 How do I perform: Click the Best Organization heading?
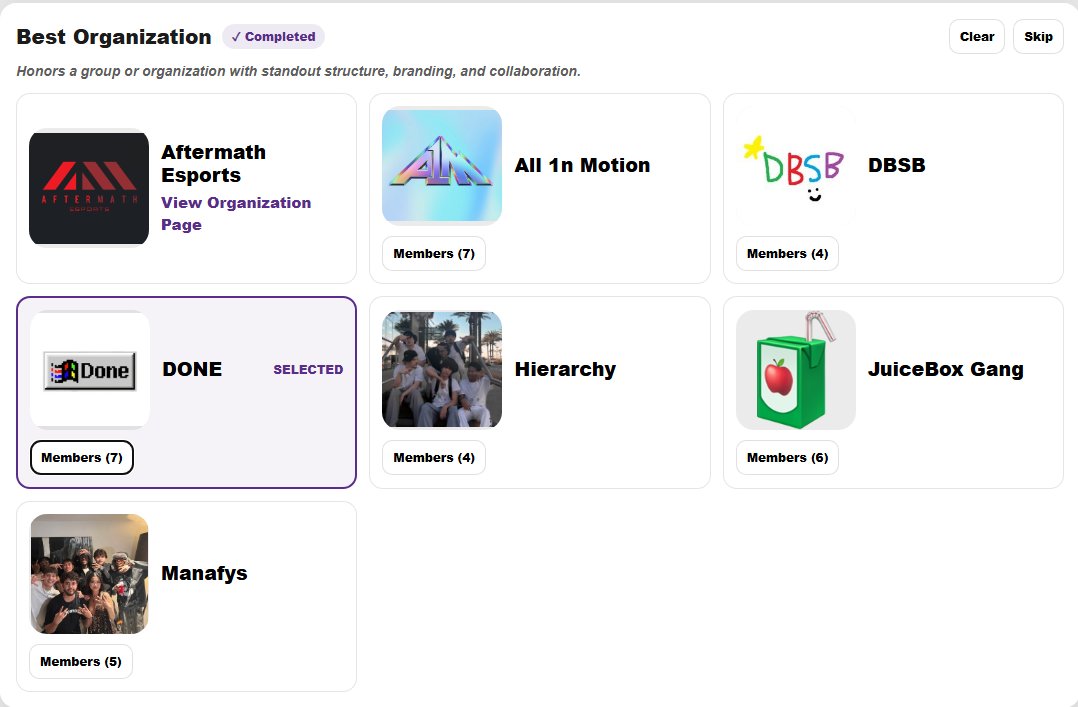click(x=113, y=36)
